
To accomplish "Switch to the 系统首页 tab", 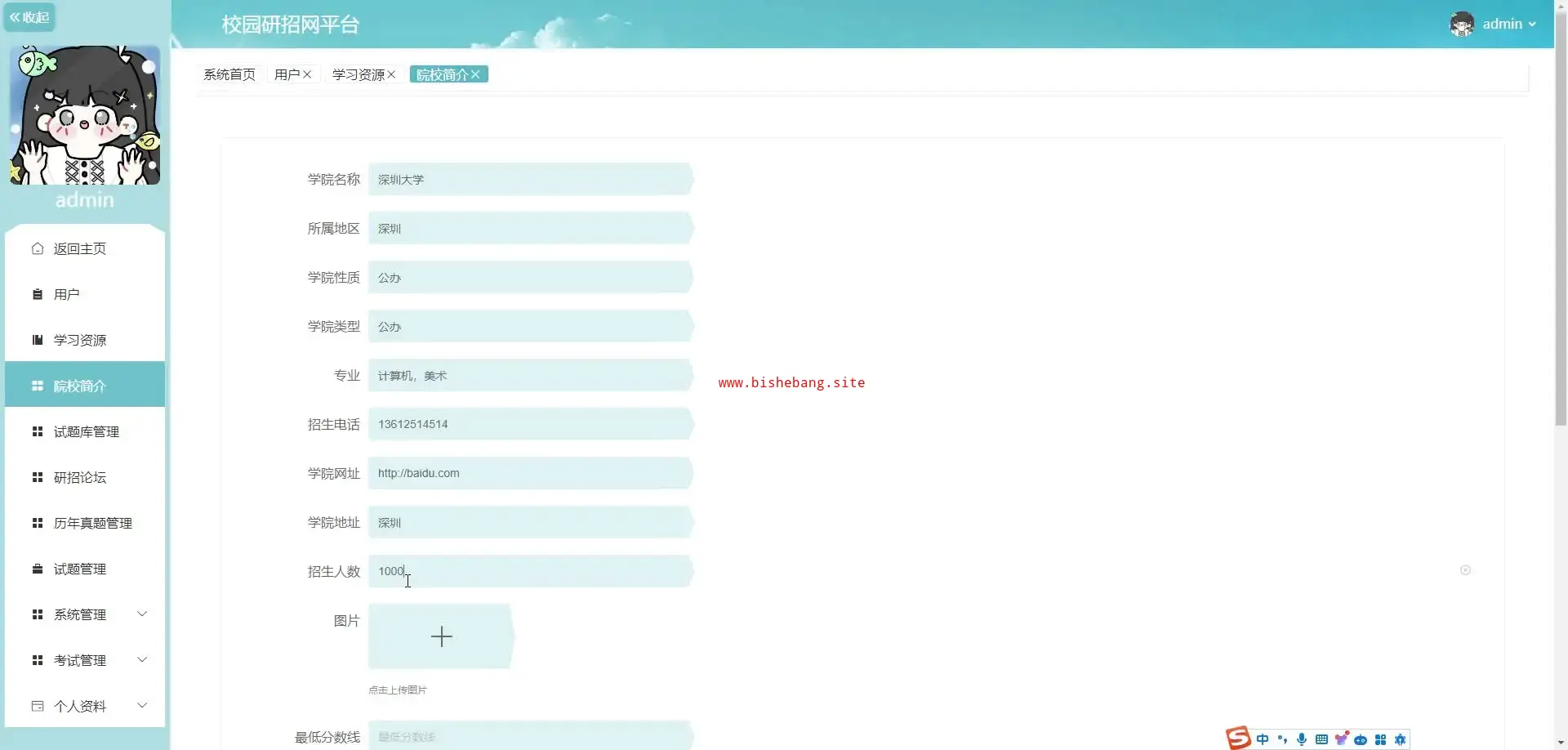I will [x=229, y=74].
